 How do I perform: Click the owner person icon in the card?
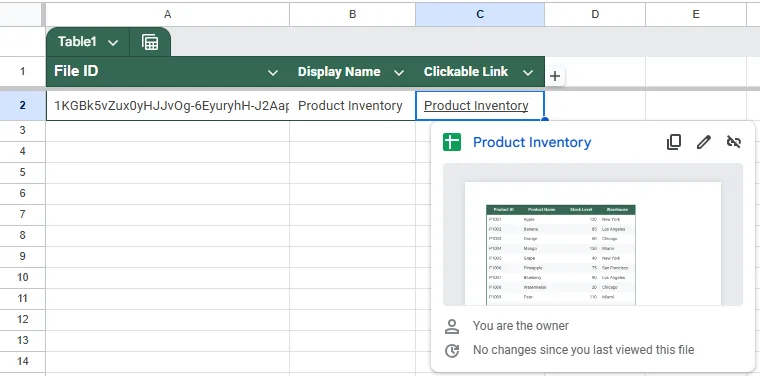click(x=452, y=326)
